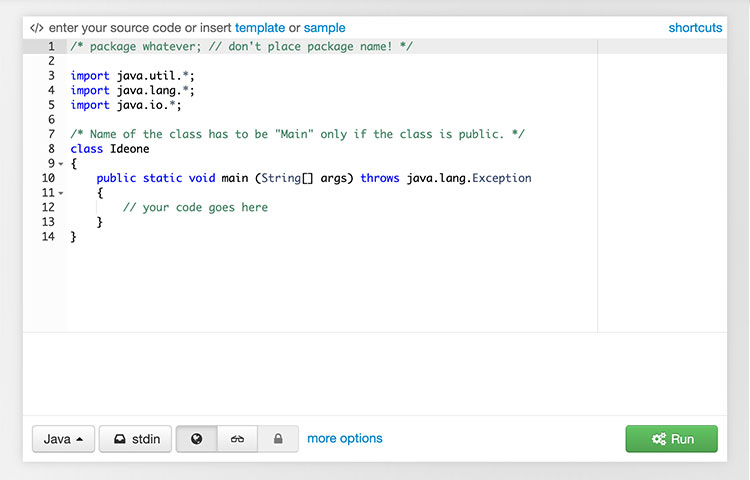Open the stdin input panel
The height and width of the screenshot is (480, 750).
click(x=135, y=438)
